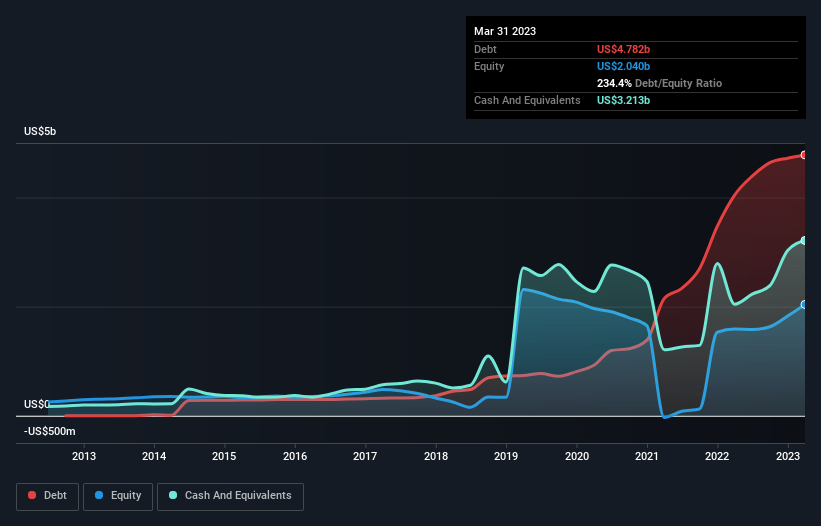This screenshot has height=526, width=821.
Task: Click the Equity label in tooltip
Action: click(489, 66)
